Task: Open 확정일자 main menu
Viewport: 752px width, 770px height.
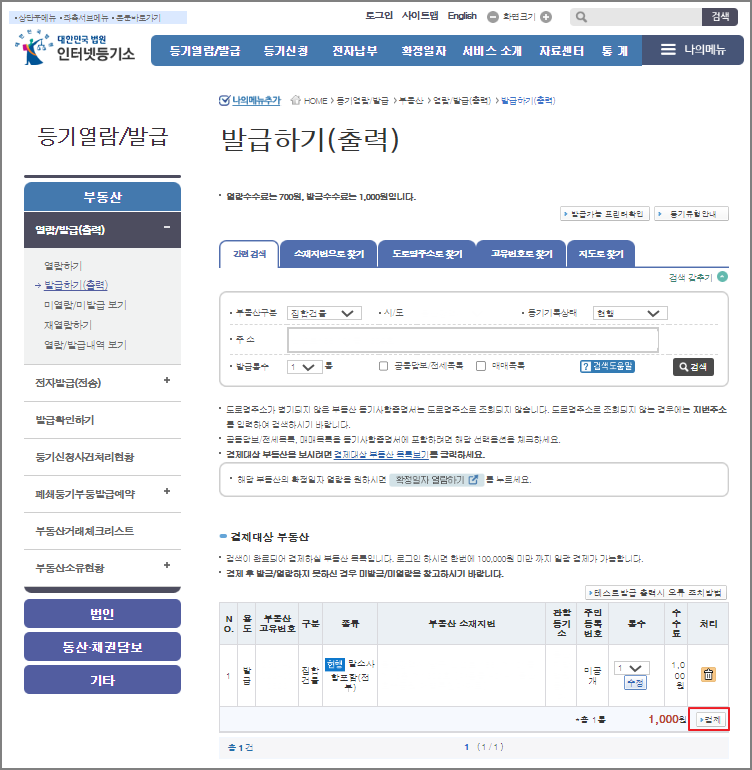Action: click(424, 51)
